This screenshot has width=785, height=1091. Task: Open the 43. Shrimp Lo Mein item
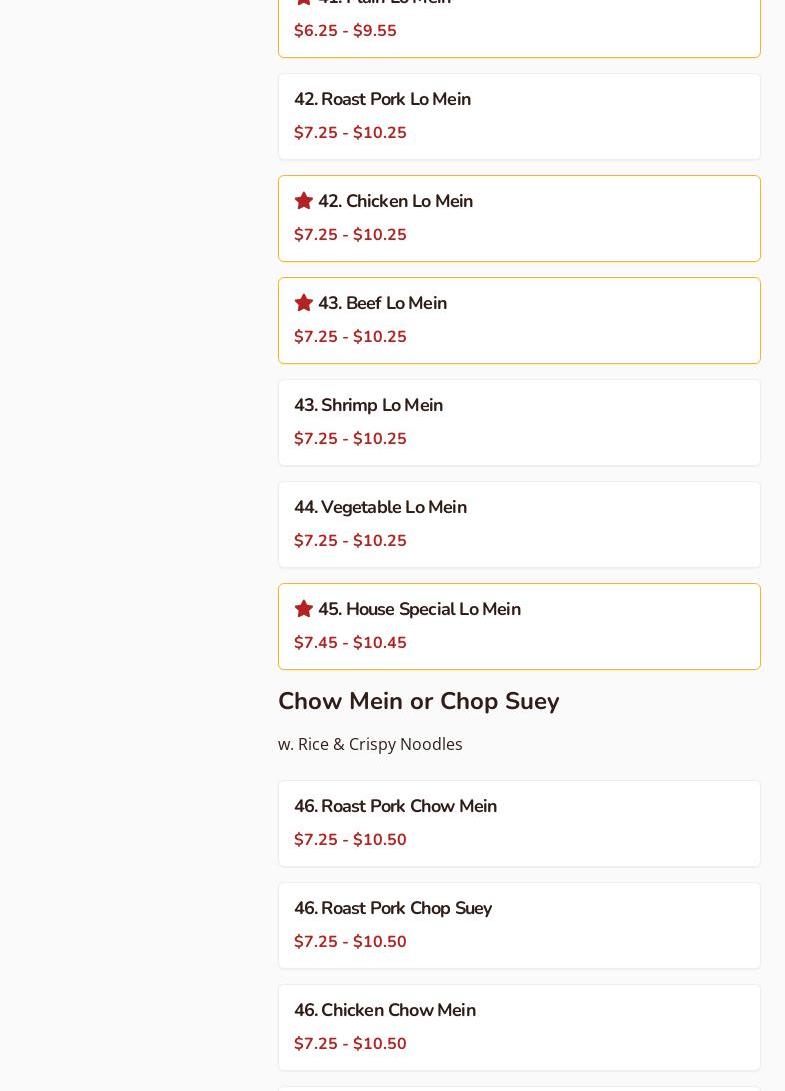coord(368,406)
